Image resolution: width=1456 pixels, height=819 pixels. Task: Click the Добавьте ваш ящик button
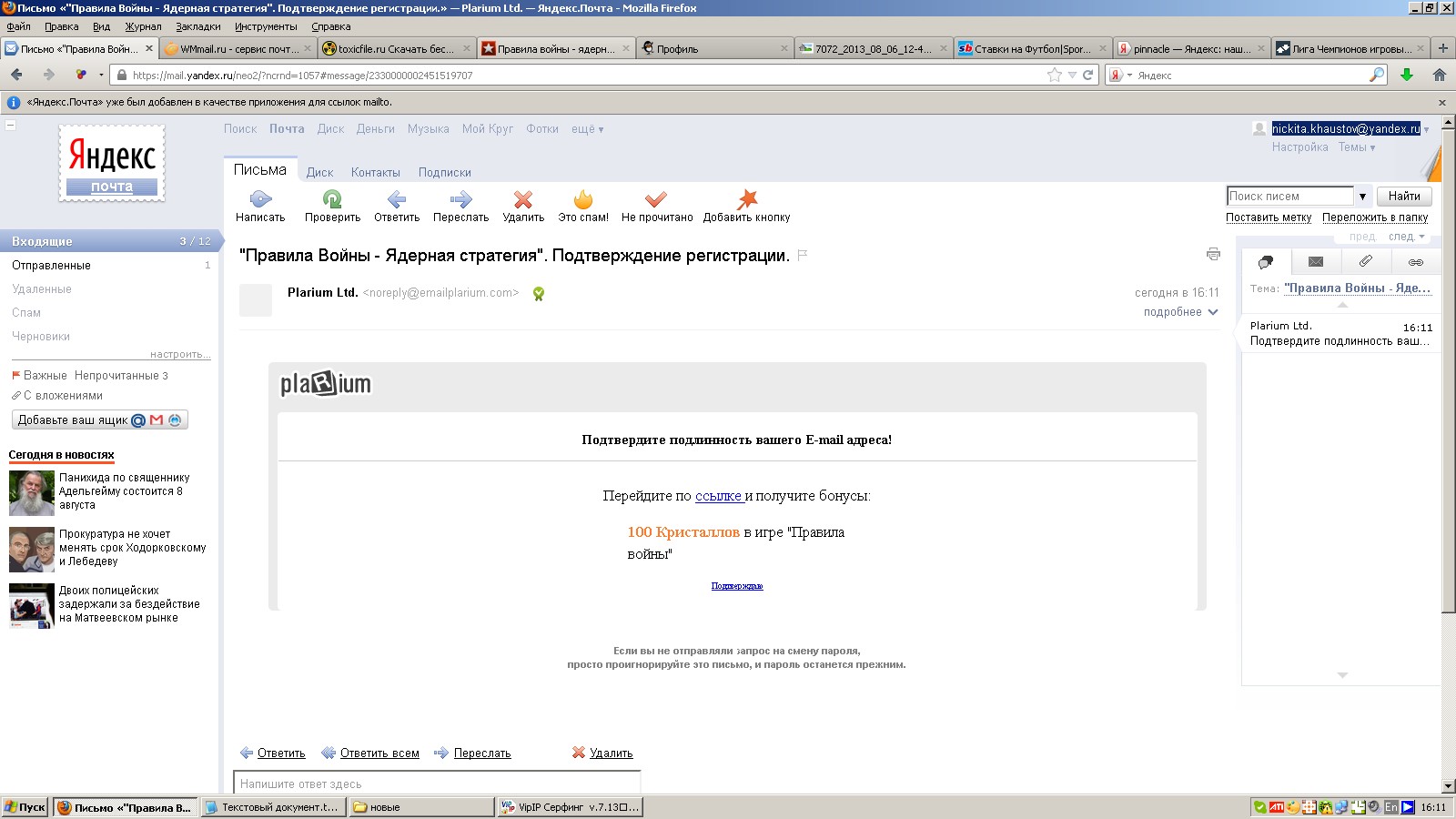(100, 420)
